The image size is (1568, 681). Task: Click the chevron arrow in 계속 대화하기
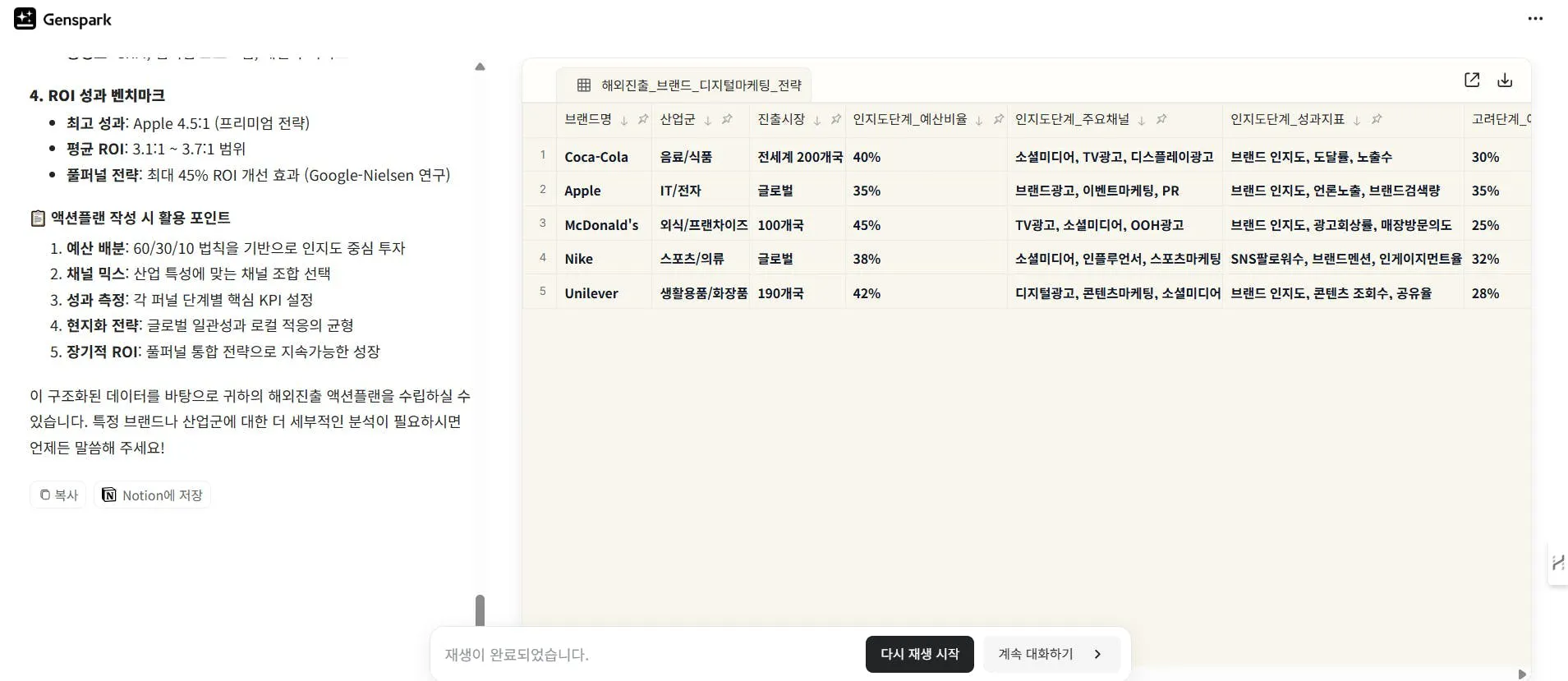(1098, 654)
